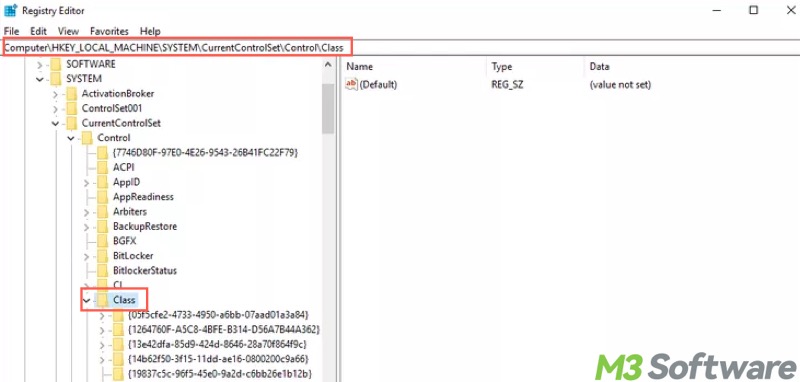Click the BackupRestore folder icon
This screenshot has width=800, height=382.
click(x=103, y=227)
